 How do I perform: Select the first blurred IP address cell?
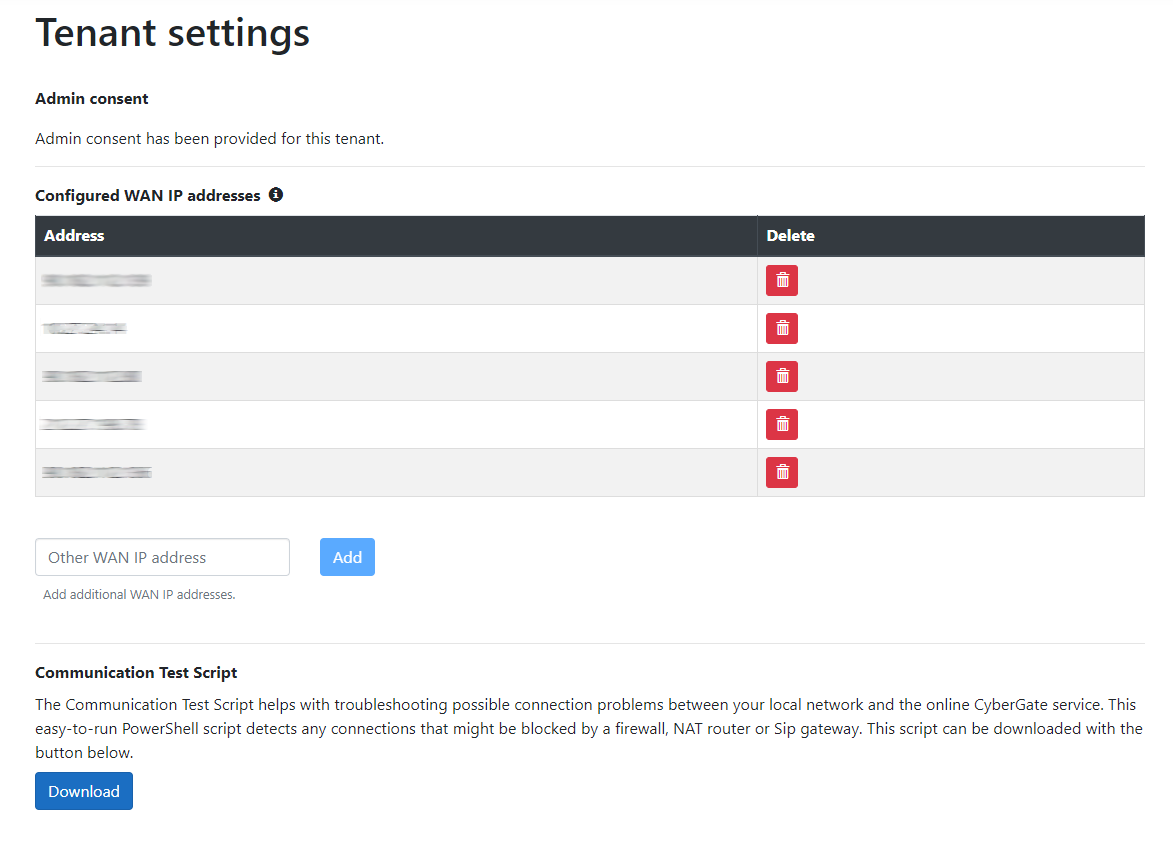pyautogui.click(x=96, y=281)
